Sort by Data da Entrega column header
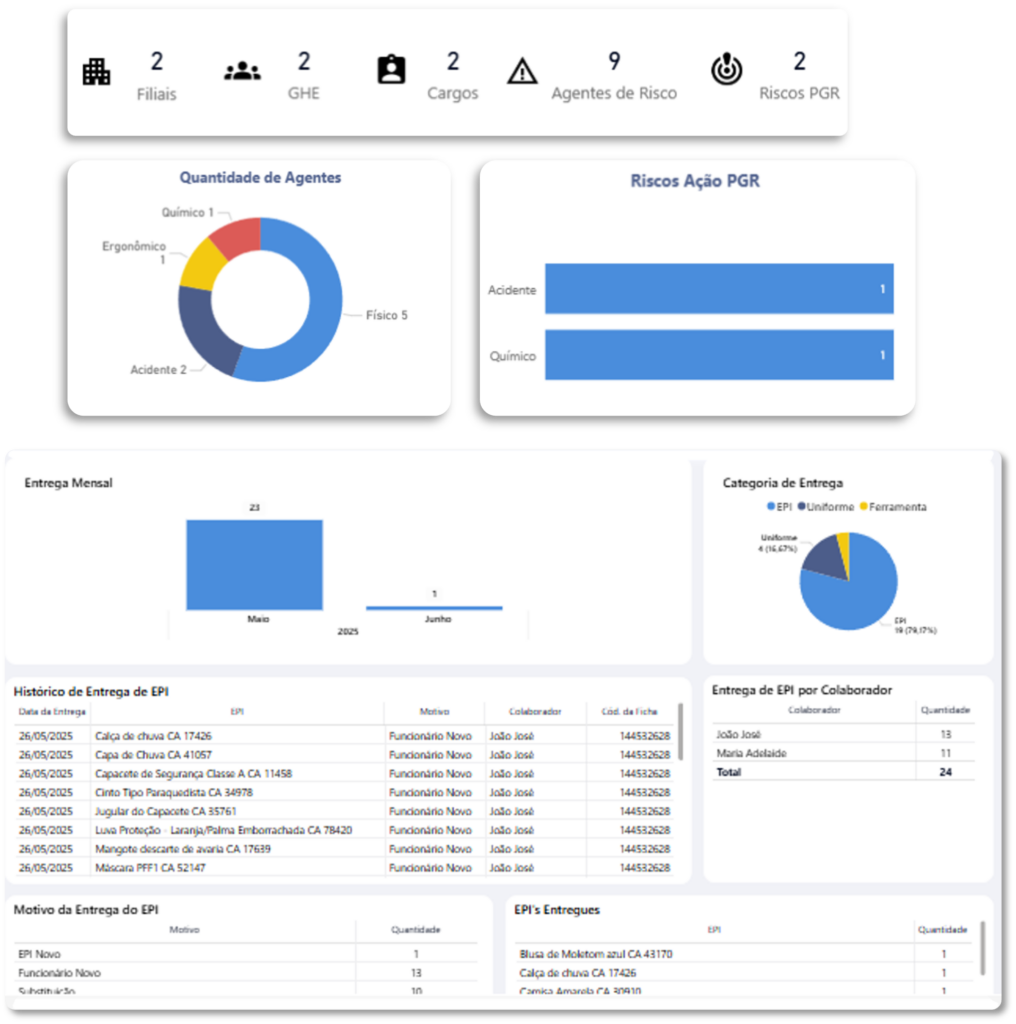Screen dimensions: 1016x1024 click(x=50, y=712)
